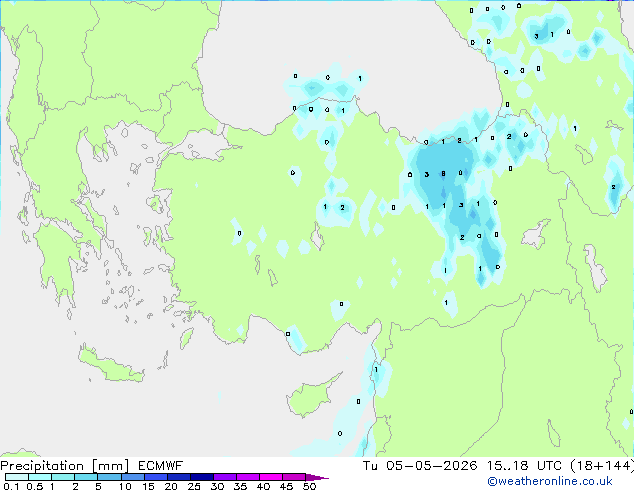The image size is (634, 490).
Task: Click the 0.1–0.5 mm legend swatch
Action: pyautogui.click(x=17, y=477)
